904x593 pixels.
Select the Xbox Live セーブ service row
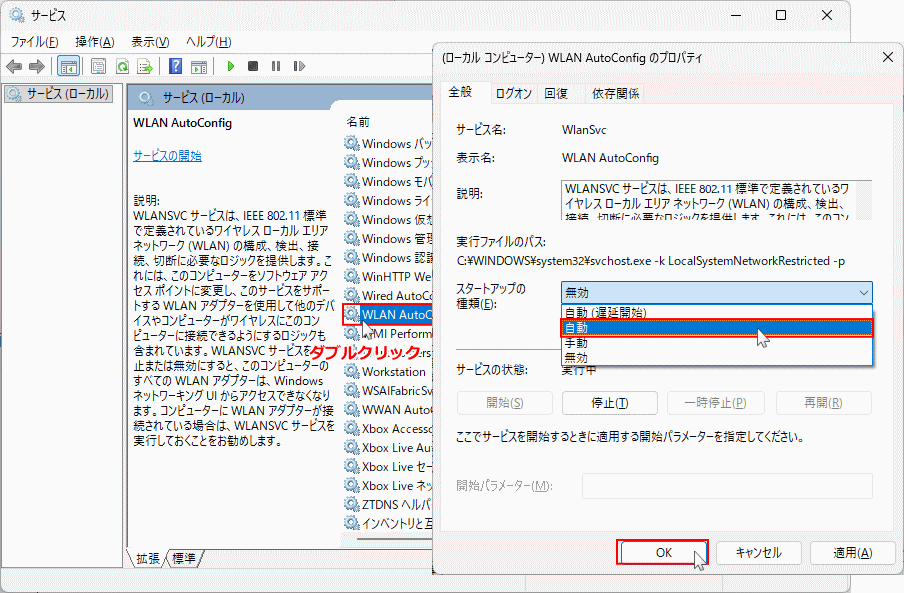(388, 467)
